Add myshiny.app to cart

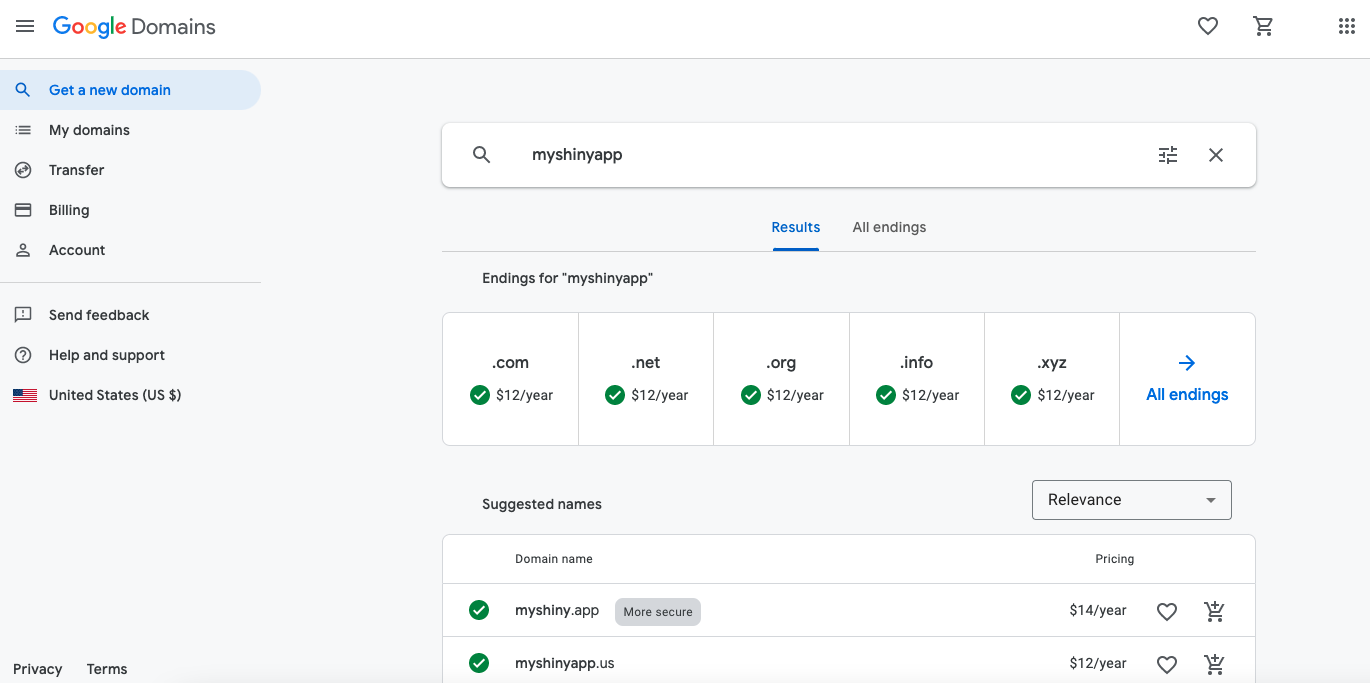click(x=1215, y=611)
